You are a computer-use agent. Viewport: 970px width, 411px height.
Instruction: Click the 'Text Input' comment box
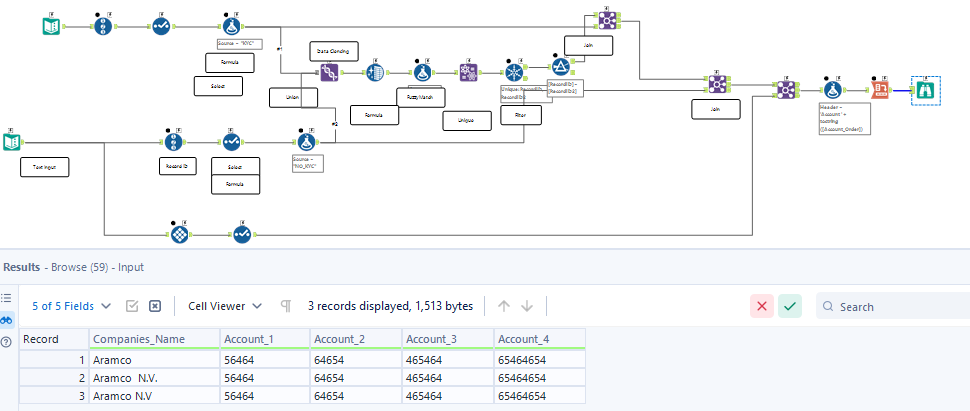[x=45, y=167]
